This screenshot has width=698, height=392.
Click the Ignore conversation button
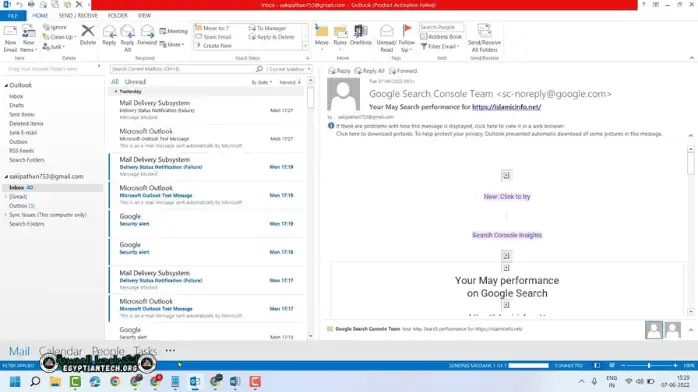point(55,27)
